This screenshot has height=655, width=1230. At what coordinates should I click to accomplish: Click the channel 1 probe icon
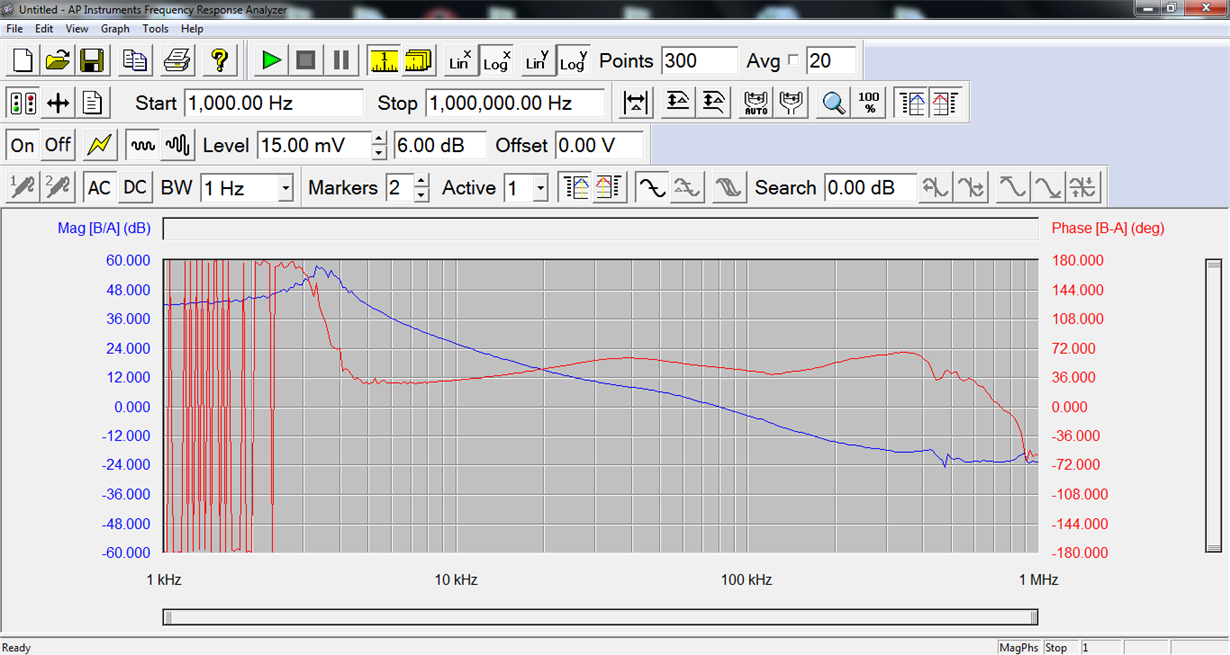[x=22, y=187]
